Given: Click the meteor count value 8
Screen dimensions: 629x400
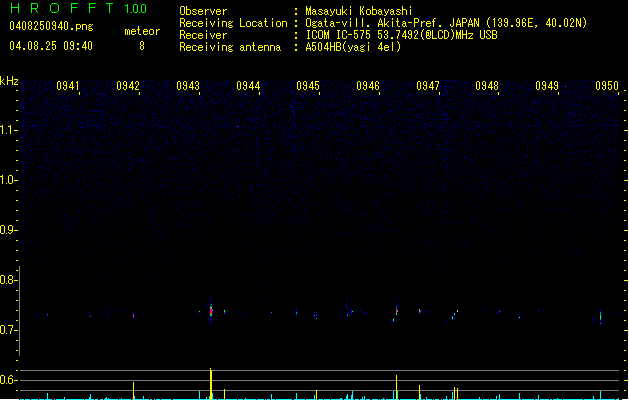Looking at the screenshot, I should point(142,46).
